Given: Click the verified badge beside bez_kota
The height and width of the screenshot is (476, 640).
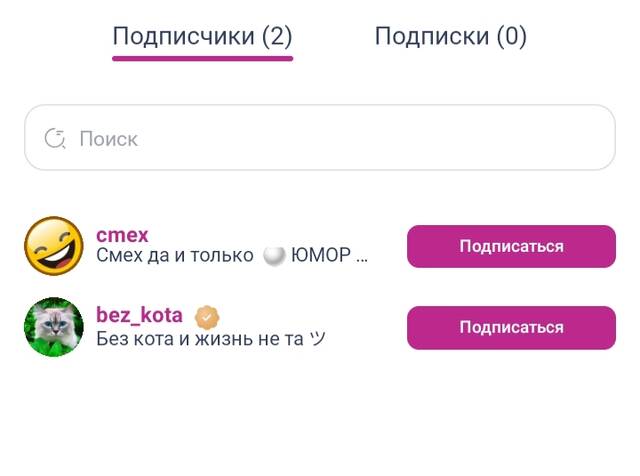Looking at the screenshot, I should click(x=206, y=316).
